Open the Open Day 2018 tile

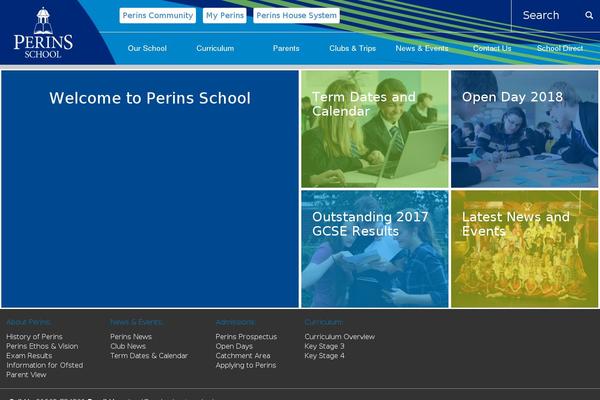tap(524, 129)
